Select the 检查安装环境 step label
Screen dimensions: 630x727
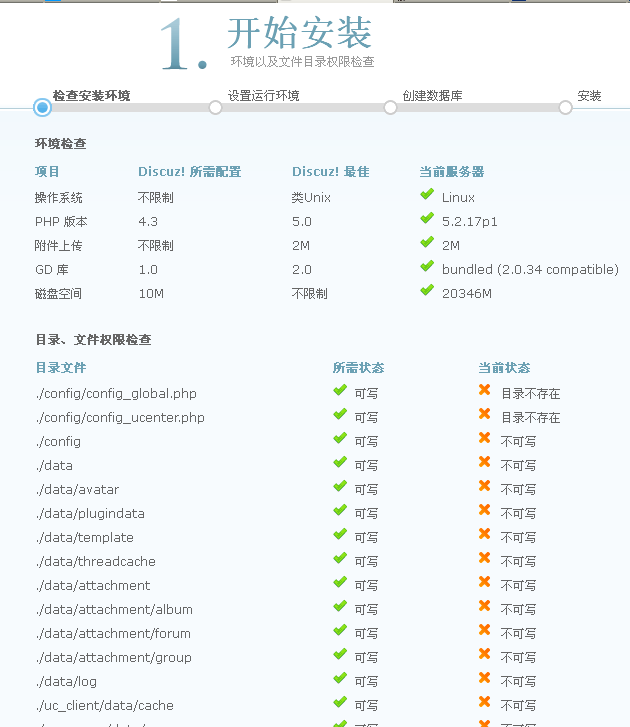[91, 96]
